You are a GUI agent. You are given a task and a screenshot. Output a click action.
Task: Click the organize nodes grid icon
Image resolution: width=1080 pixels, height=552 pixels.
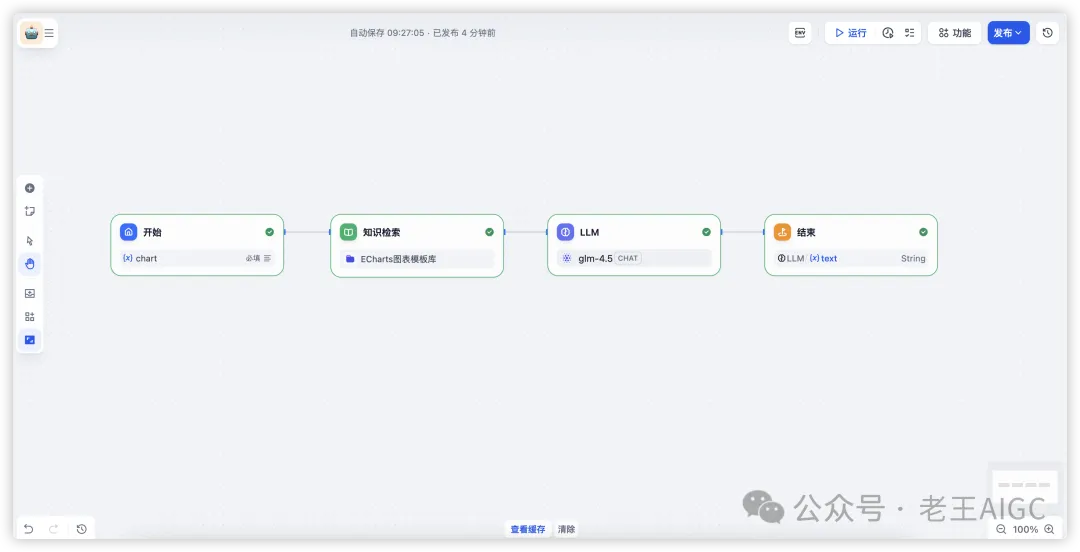(30, 317)
